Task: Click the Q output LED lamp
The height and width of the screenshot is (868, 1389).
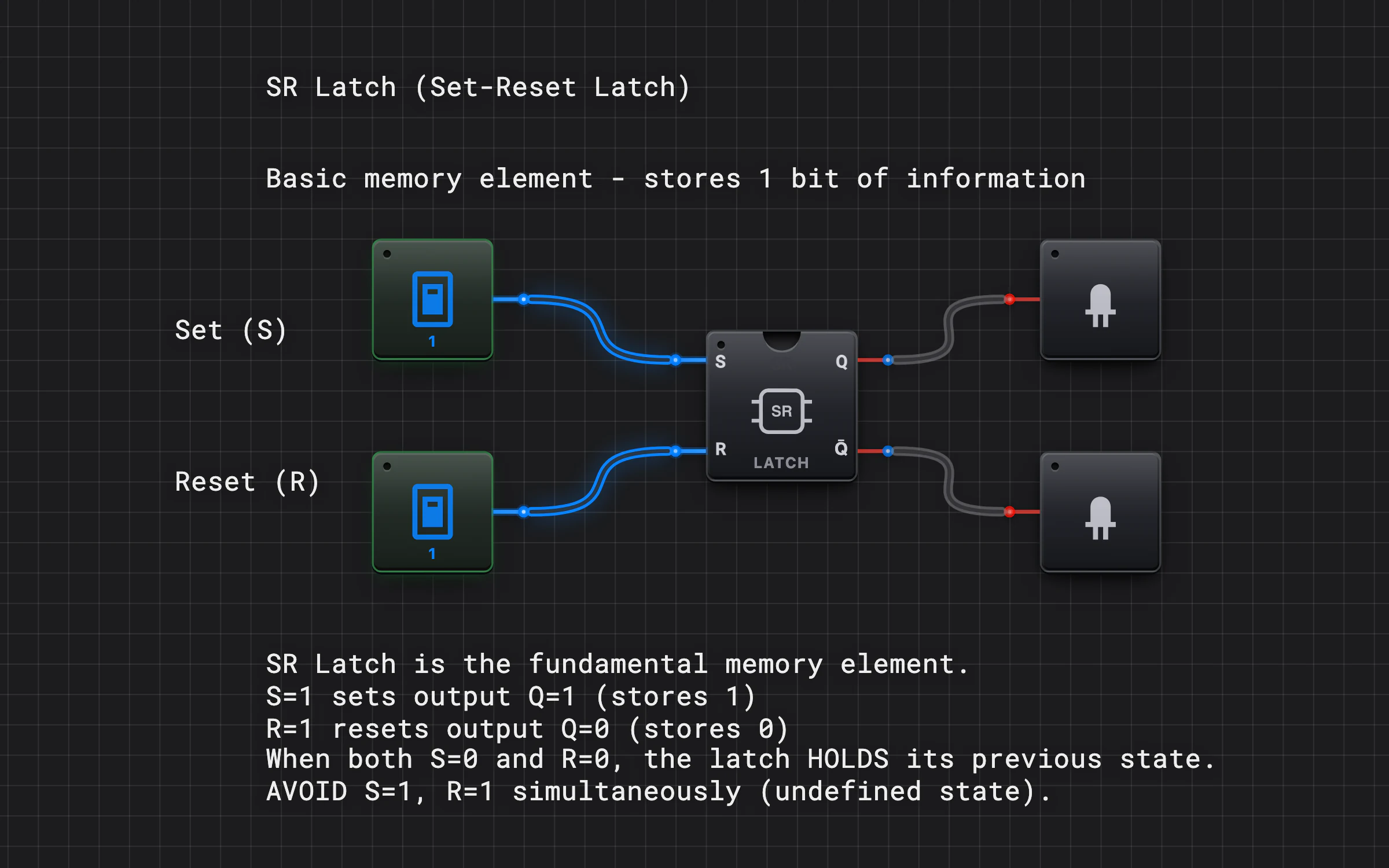Action: click(x=1100, y=299)
